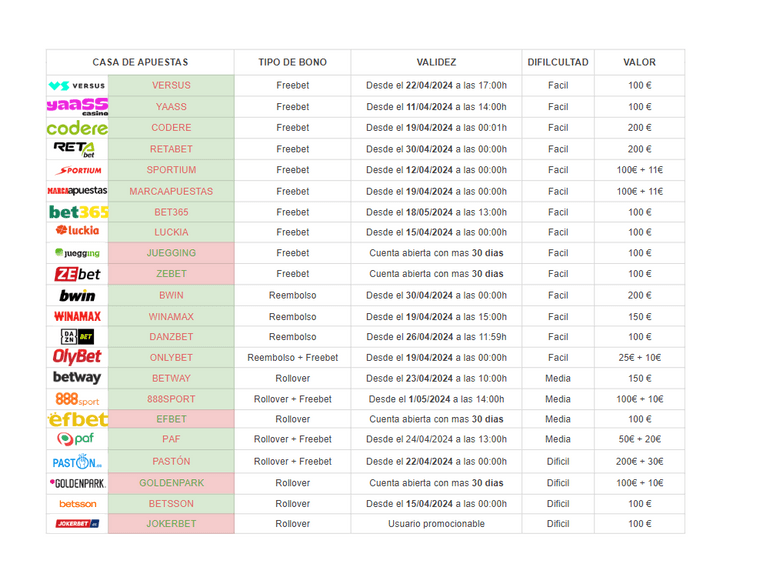Click the BETWAY name cell
This screenshot has width=760, height=584.
pos(171,379)
